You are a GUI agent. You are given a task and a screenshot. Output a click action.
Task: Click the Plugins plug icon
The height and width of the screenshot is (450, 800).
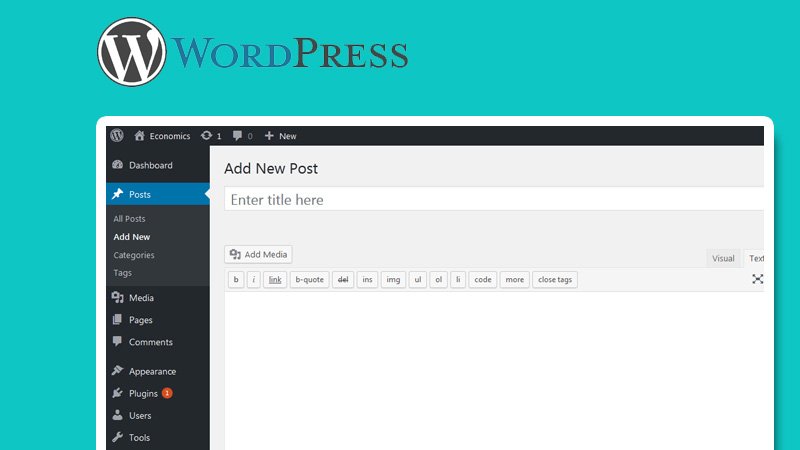point(117,393)
